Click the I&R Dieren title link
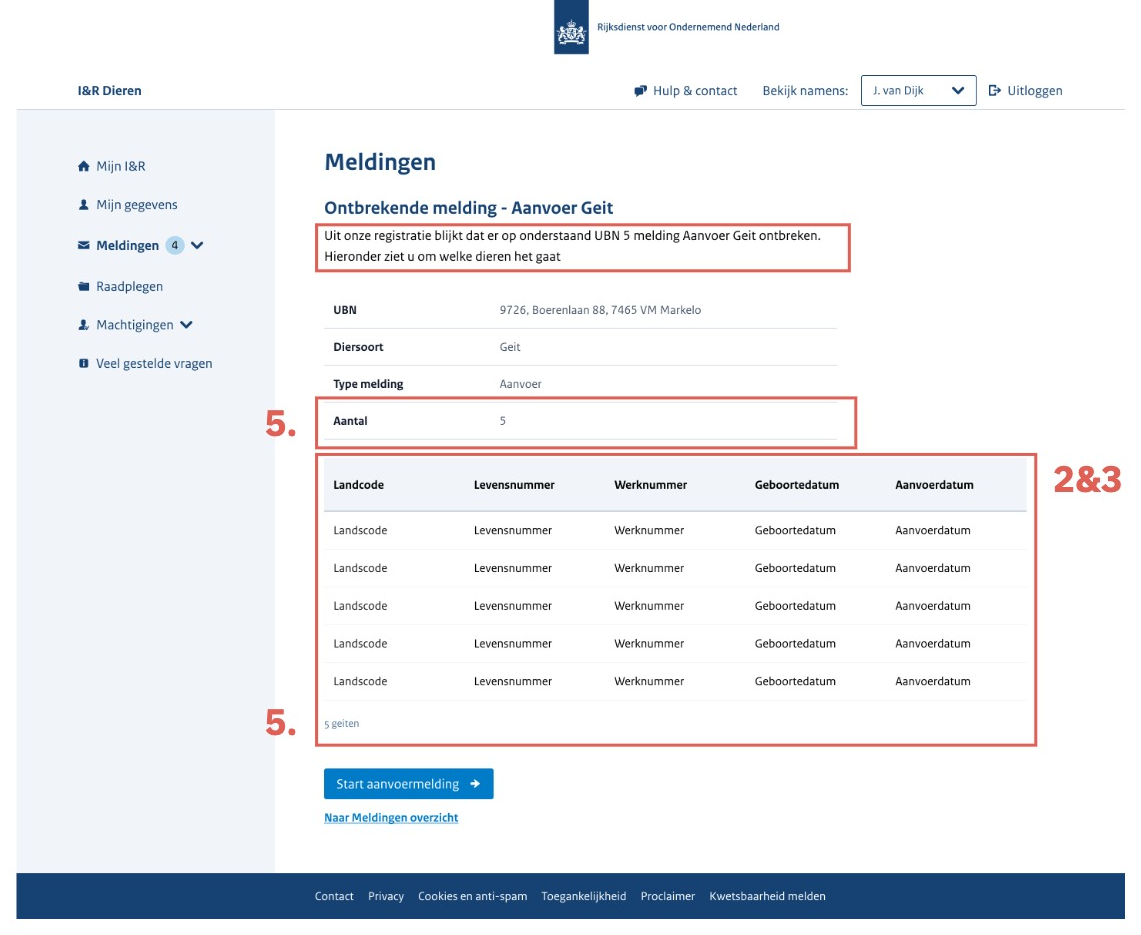 tap(110, 91)
